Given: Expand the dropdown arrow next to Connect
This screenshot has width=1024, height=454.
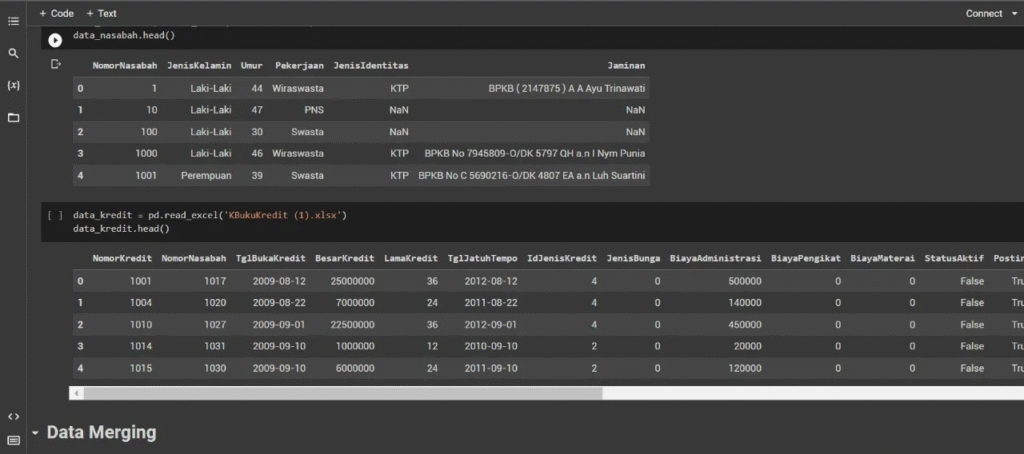Looking at the screenshot, I should (1014, 14).
